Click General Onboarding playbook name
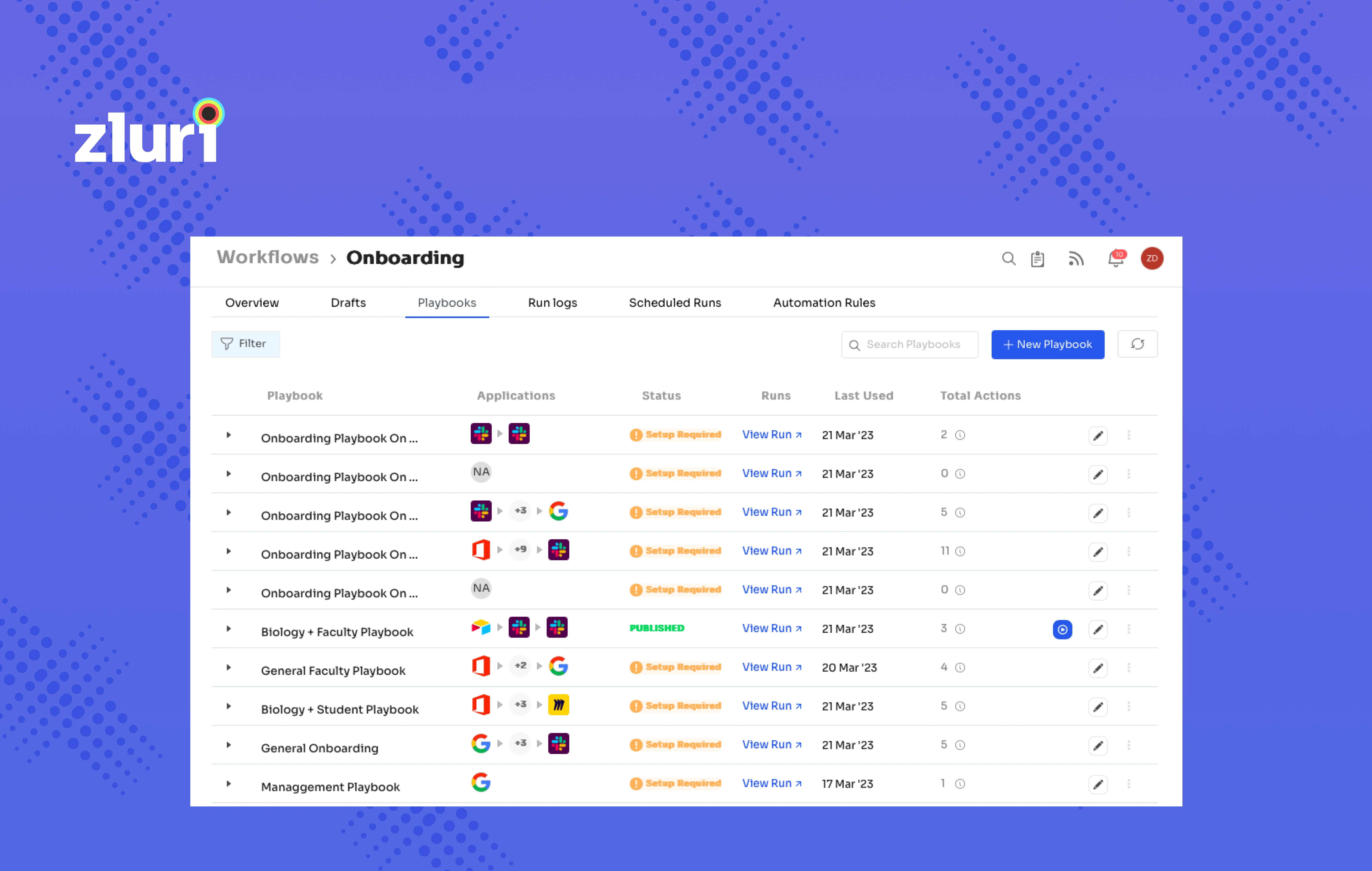The height and width of the screenshot is (871, 1372). pyautogui.click(x=320, y=749)
